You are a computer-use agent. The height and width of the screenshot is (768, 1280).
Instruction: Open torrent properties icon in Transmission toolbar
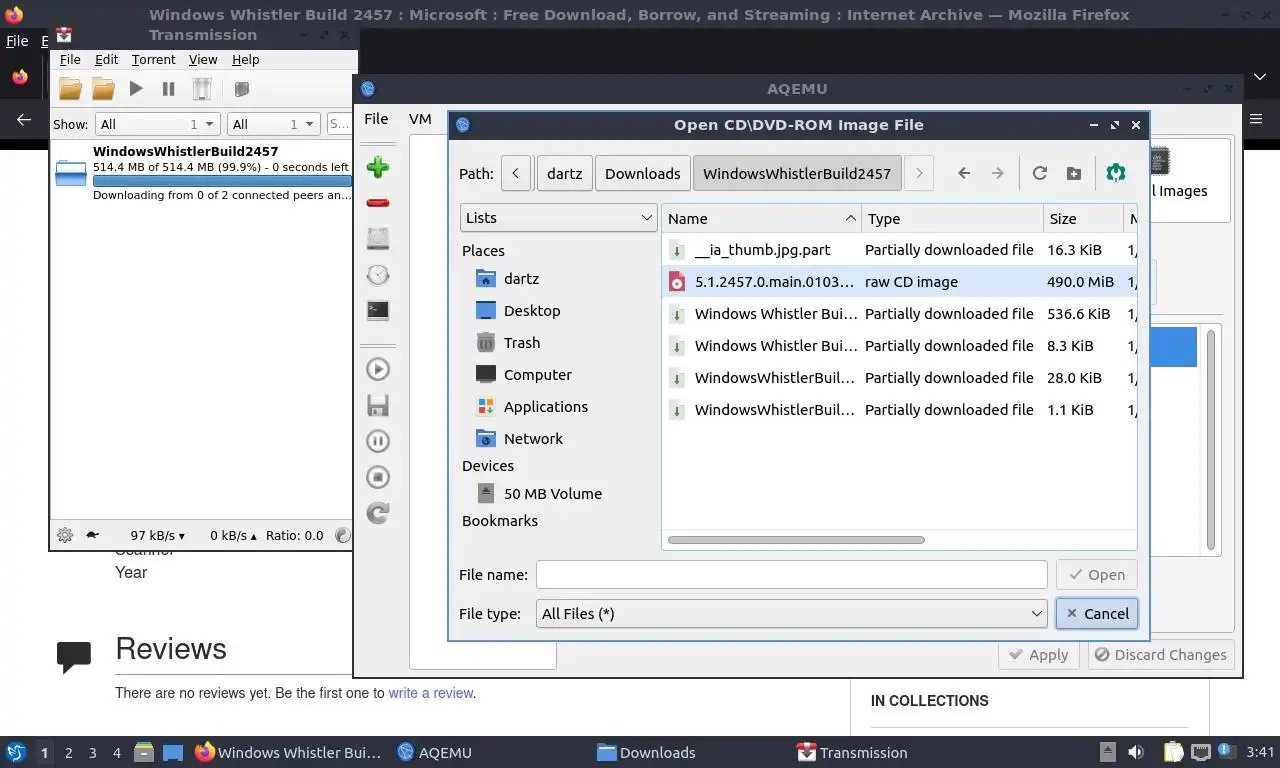(241, 89)
